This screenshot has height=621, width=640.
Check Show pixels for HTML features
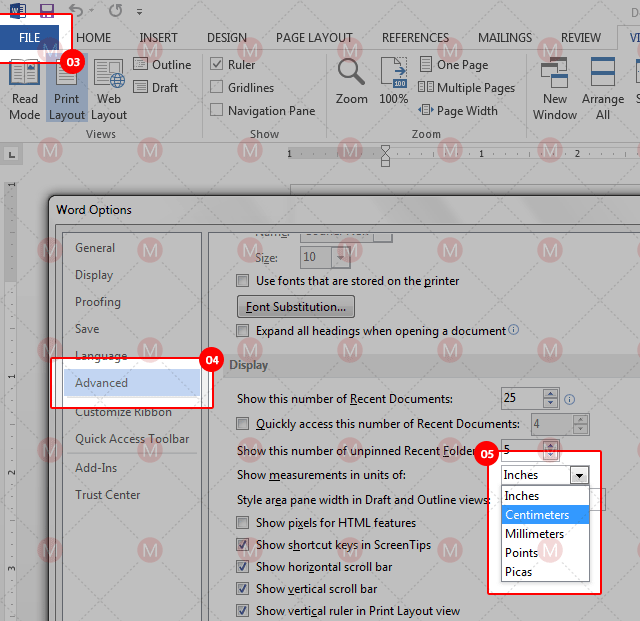coord(242,522)
